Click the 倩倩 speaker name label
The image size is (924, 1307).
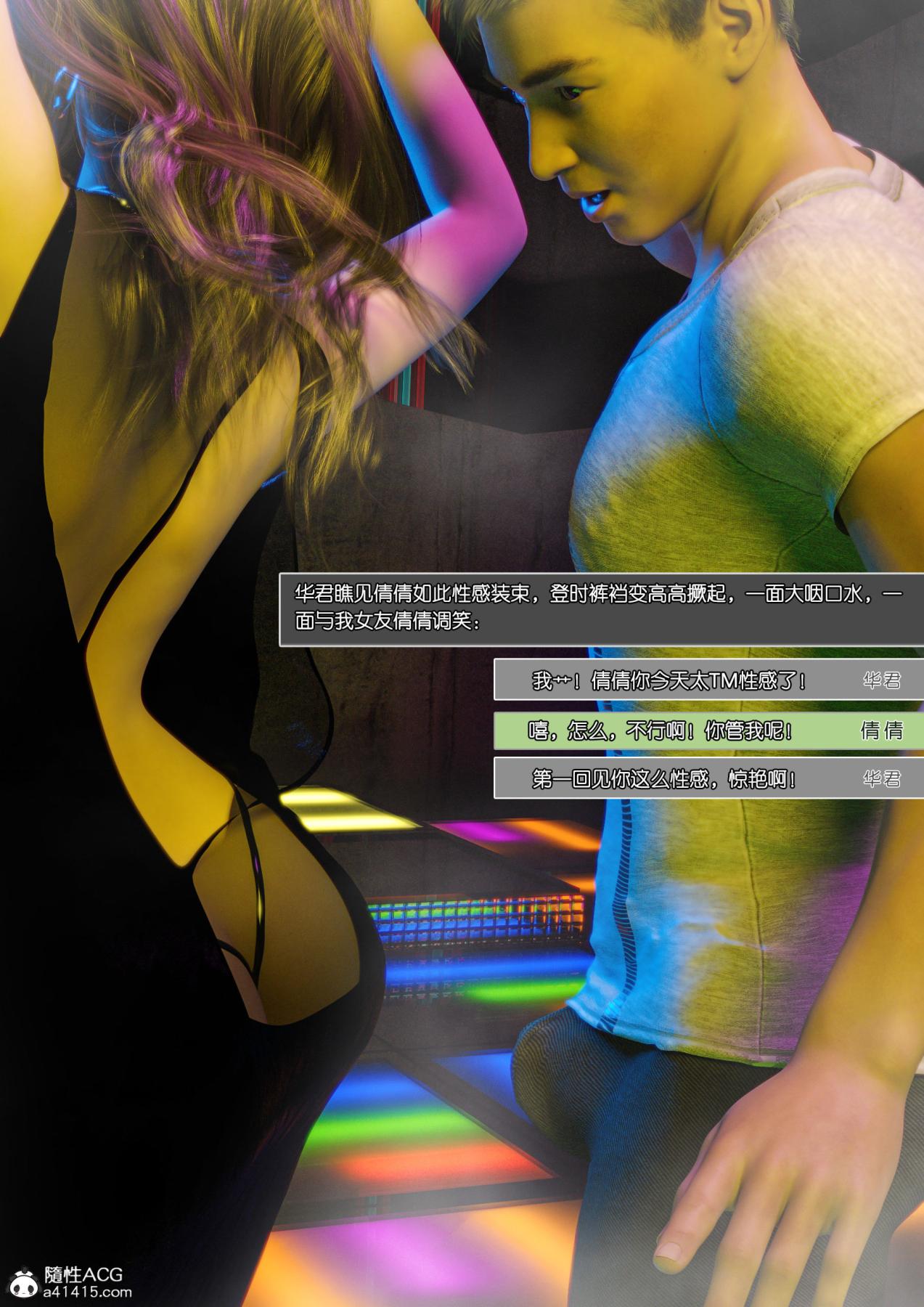[881, 730]
